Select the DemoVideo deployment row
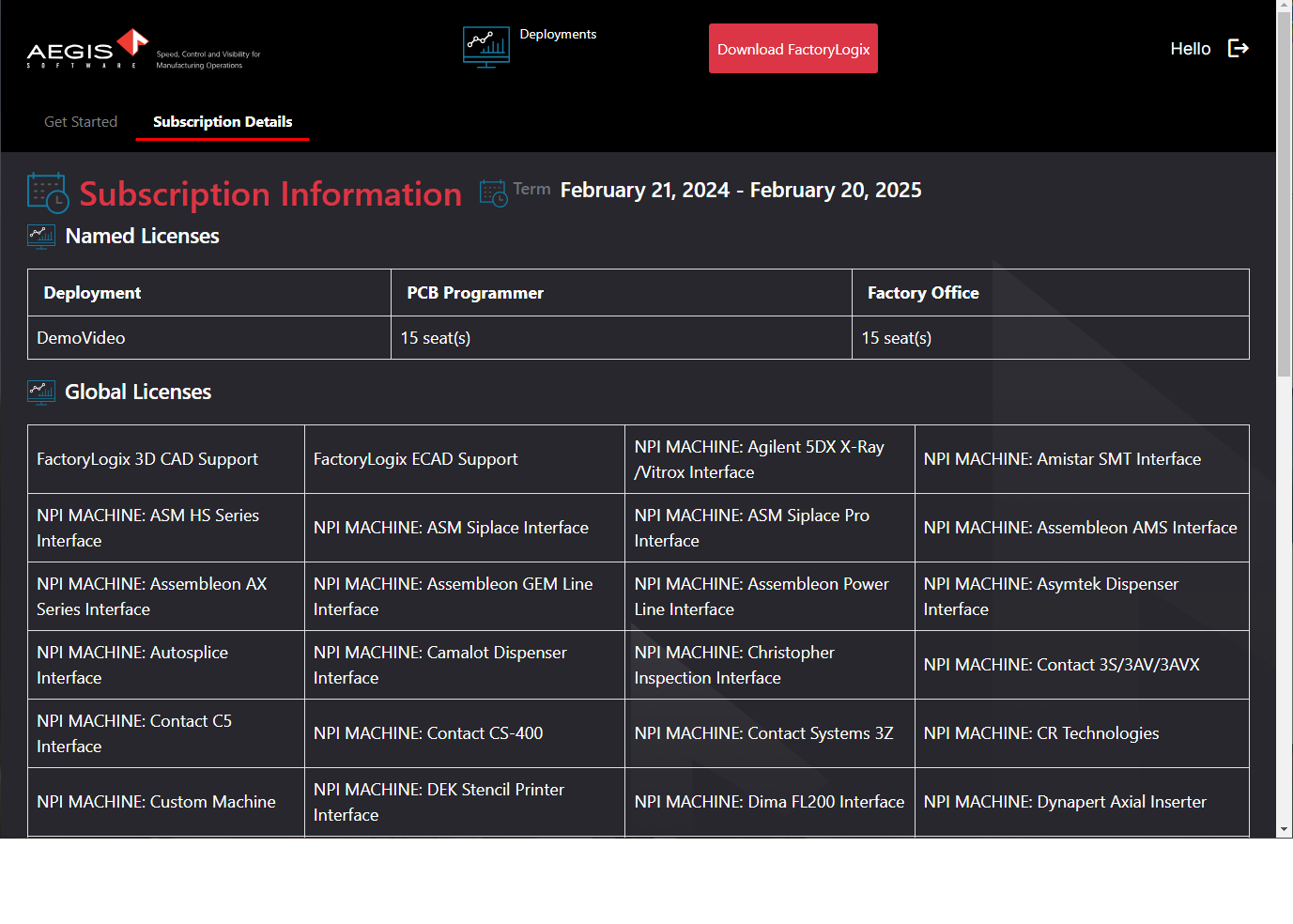This screenshot has width=1293, height=924. (81, 337)
